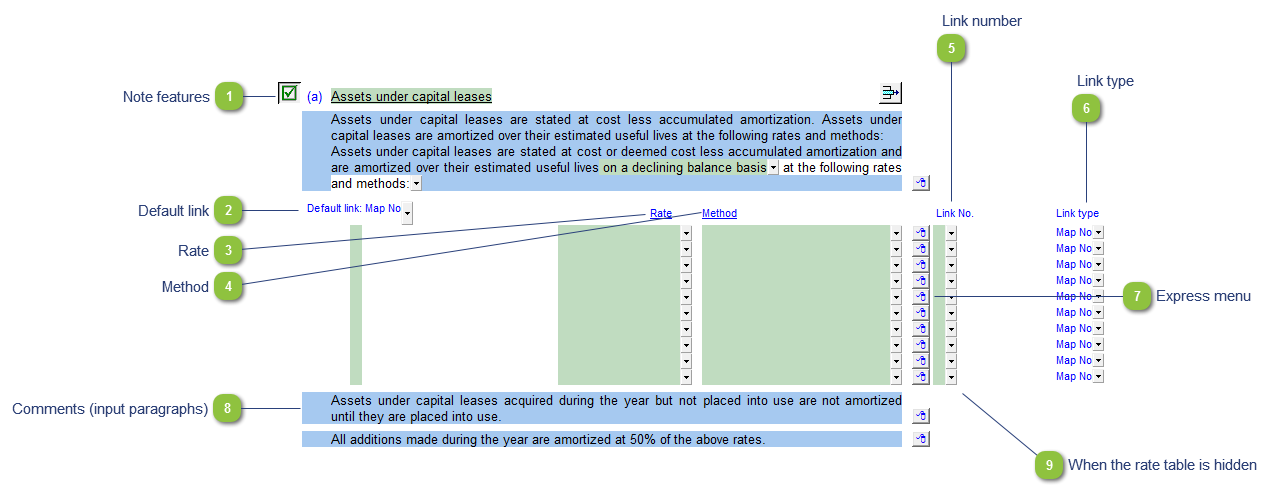Viewport: 1273px width, 490px height.
Task: Click the 'Default link: Map No' text
Action: click(x=353, y=209)
